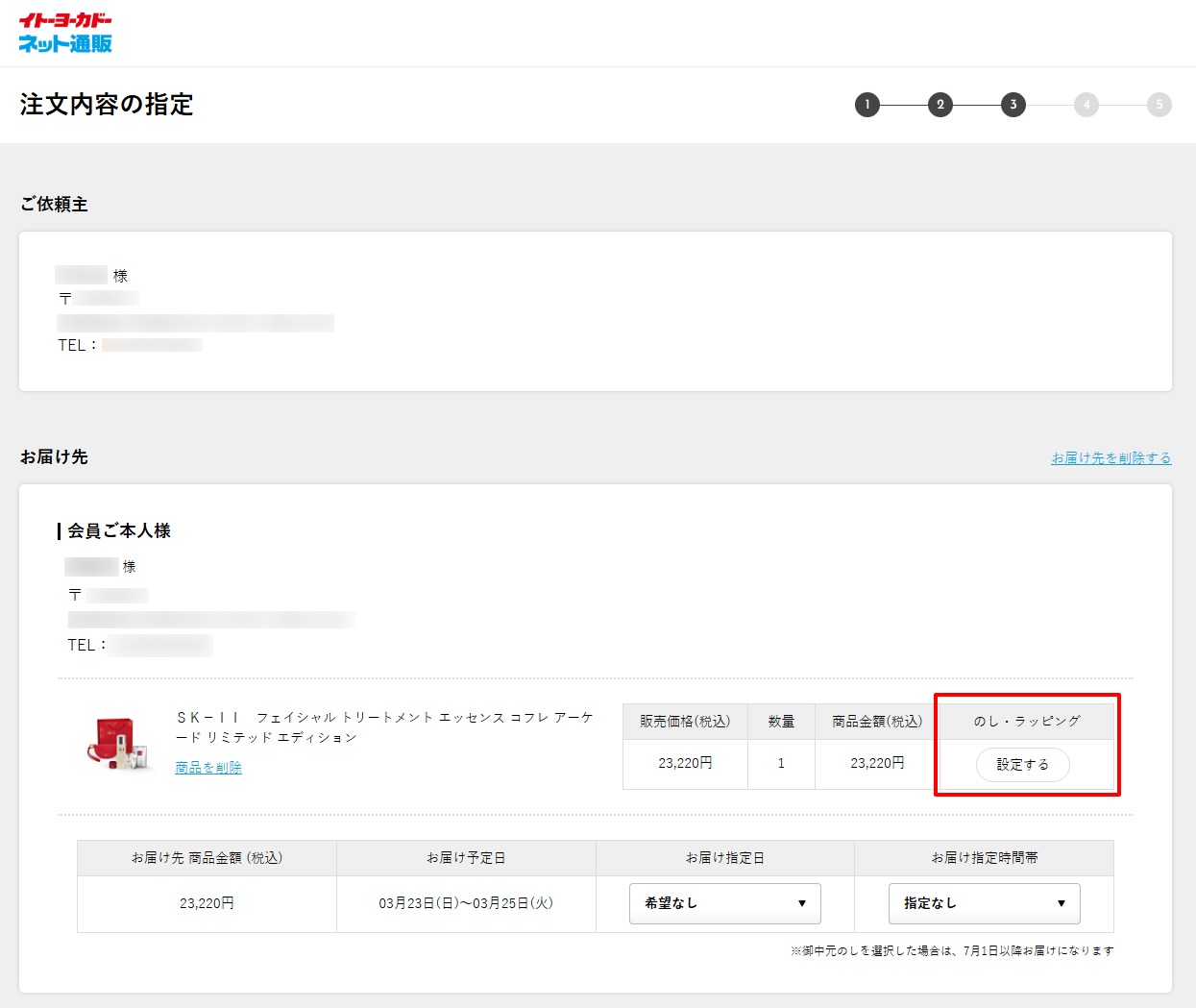Click the current step 3 indicator

pyautogui.click(x=1013, y=105)
